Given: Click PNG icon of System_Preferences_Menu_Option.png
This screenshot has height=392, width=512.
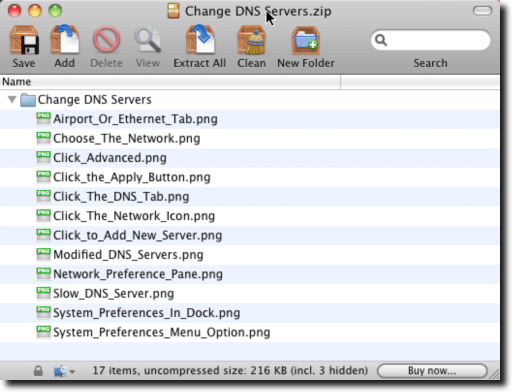Looking at the screenshot, I should [x=43, y=331].
